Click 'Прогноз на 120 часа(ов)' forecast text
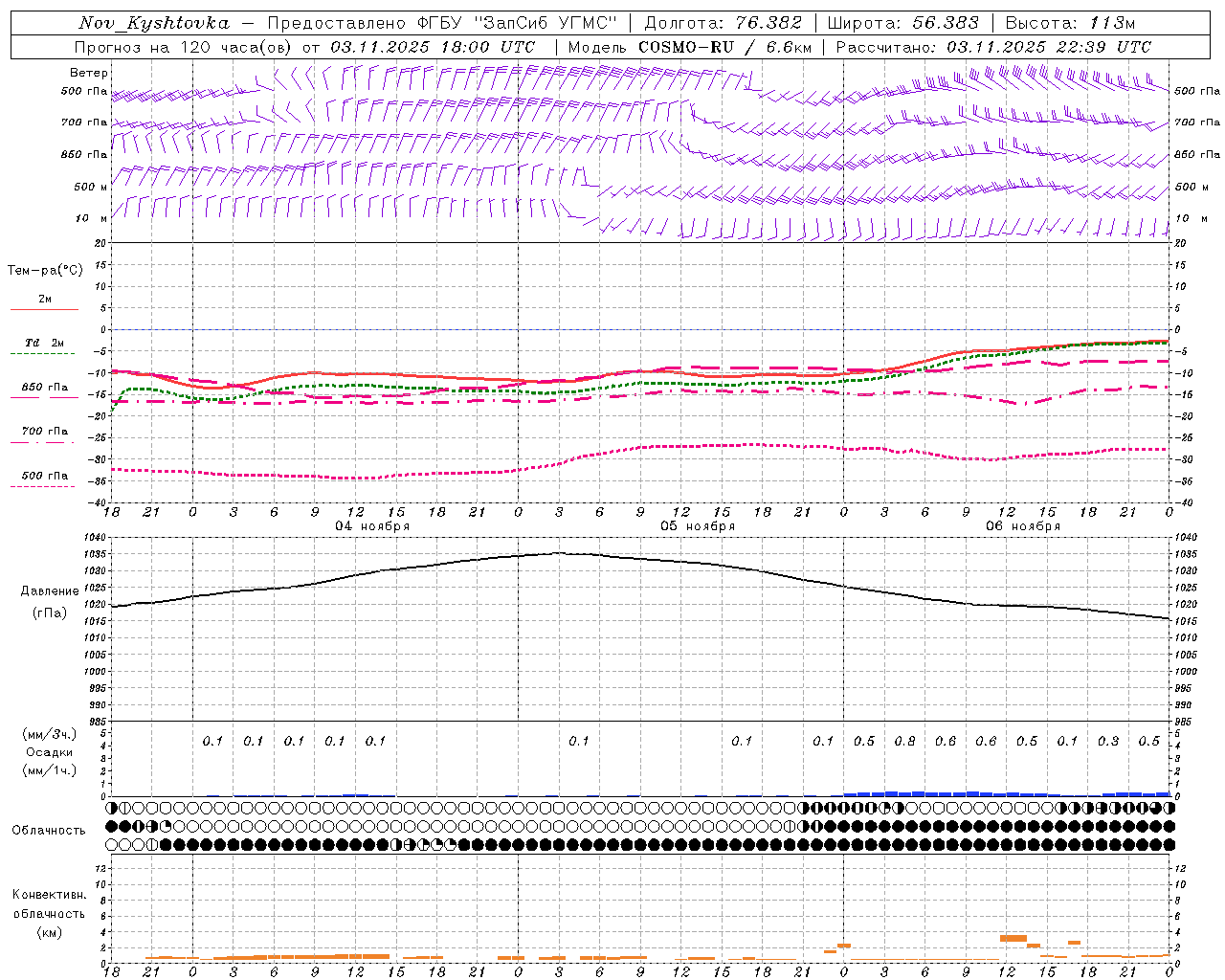 [x=185, y=47]
